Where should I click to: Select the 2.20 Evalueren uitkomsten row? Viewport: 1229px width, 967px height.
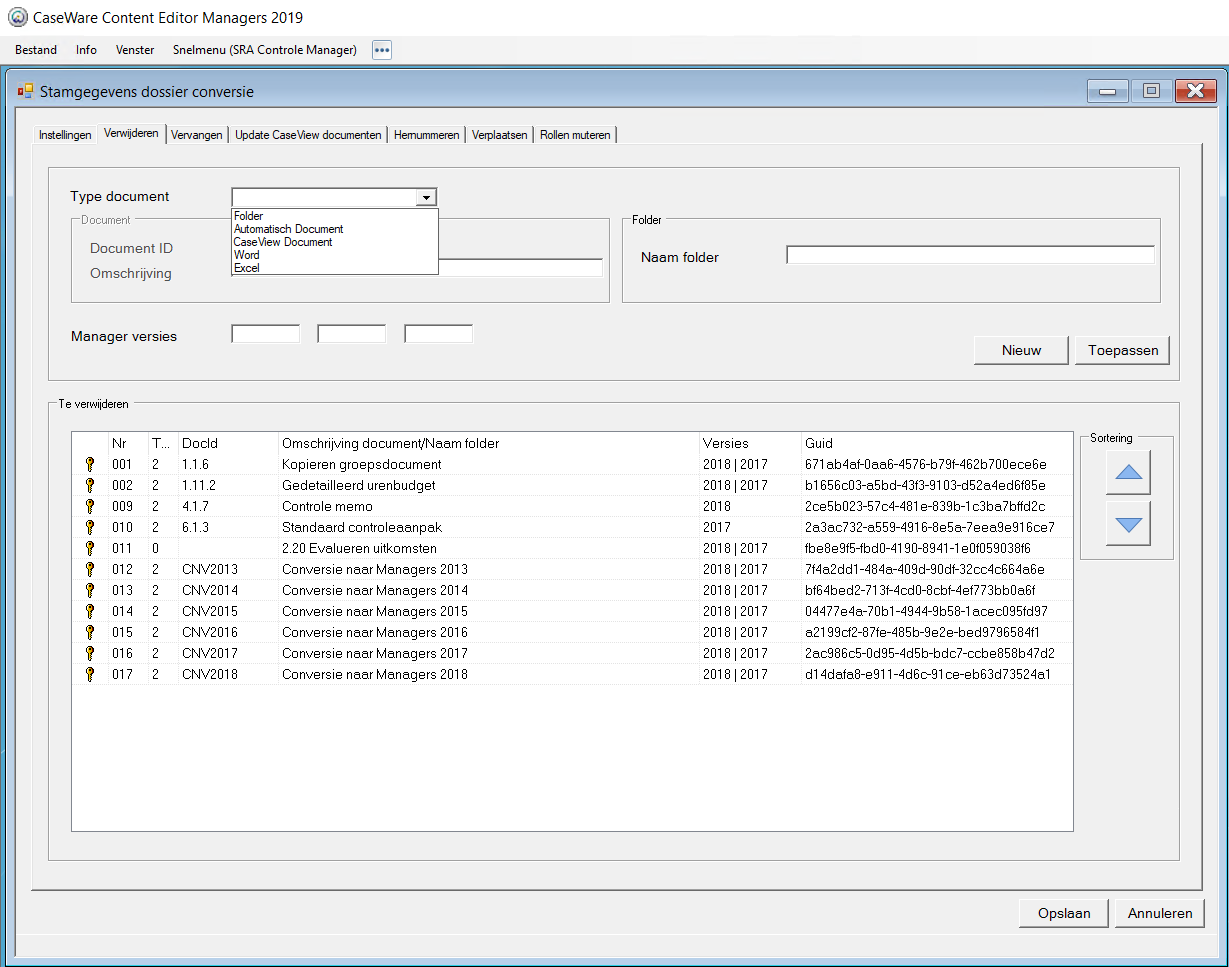572,548
